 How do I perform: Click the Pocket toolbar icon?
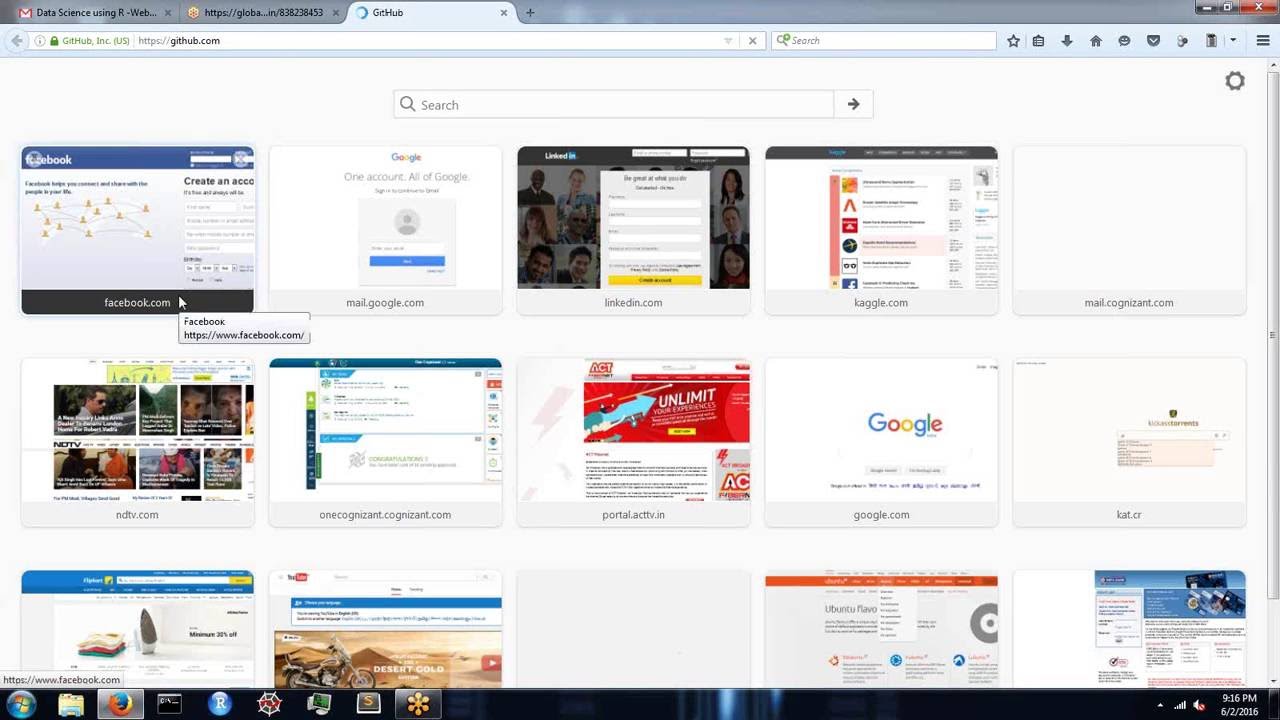point(1153,41)
